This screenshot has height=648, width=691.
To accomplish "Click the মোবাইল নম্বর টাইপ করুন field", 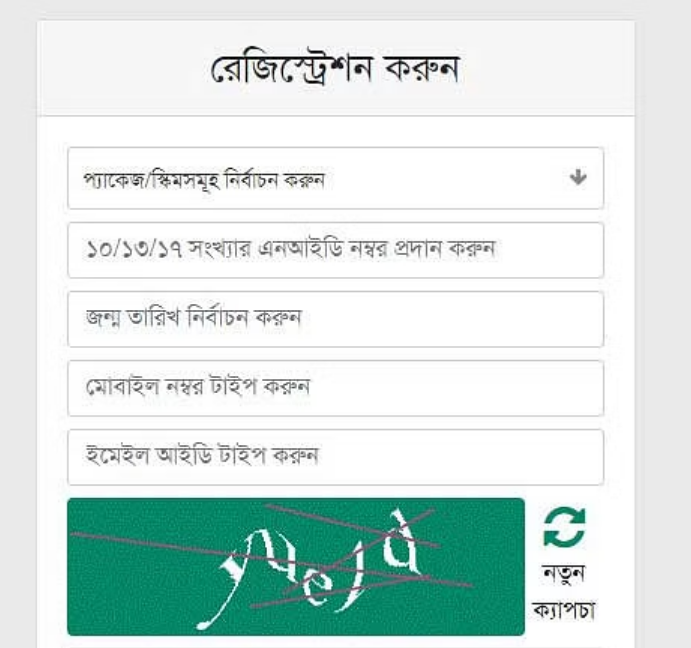I will [x=336, y=388].
